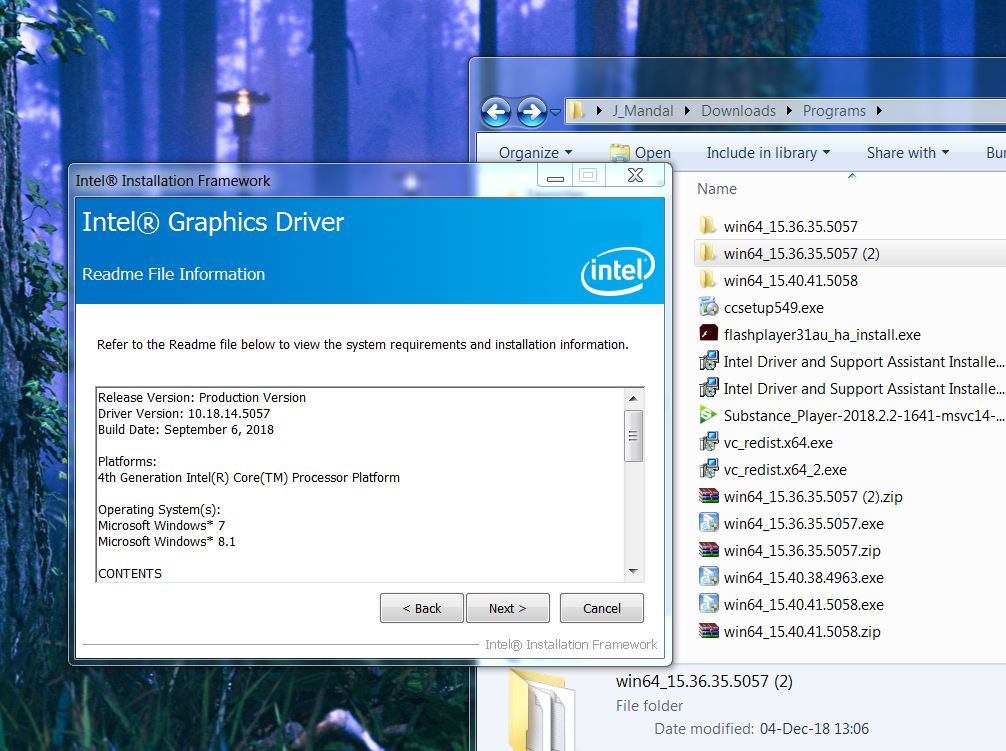The height and width of the screenshot is (751, 1006).
Task: Select win64_15.40.41.5058.zip archive icon
Action: click(x=708, y=630)
